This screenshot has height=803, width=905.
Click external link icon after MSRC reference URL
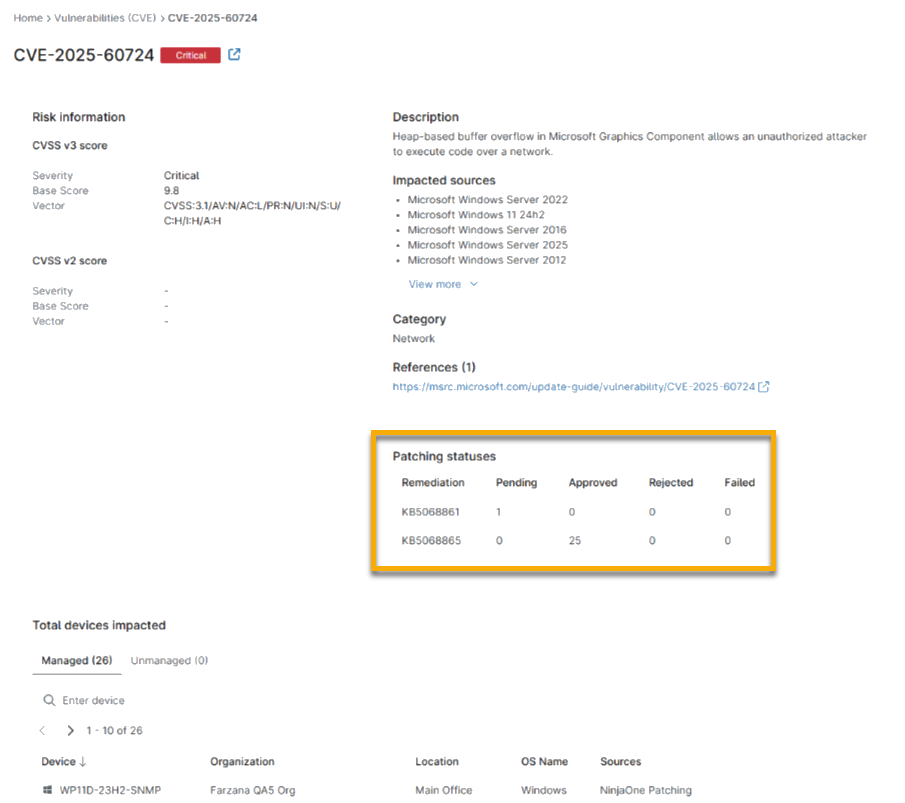point(764,387)
